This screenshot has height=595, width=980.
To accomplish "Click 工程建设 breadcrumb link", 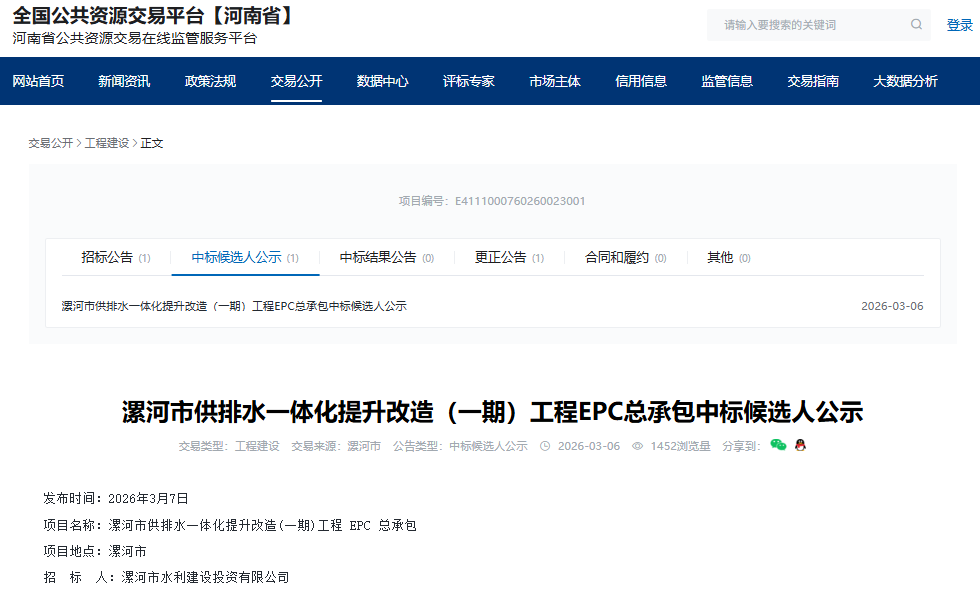I will tap(106, 143).
